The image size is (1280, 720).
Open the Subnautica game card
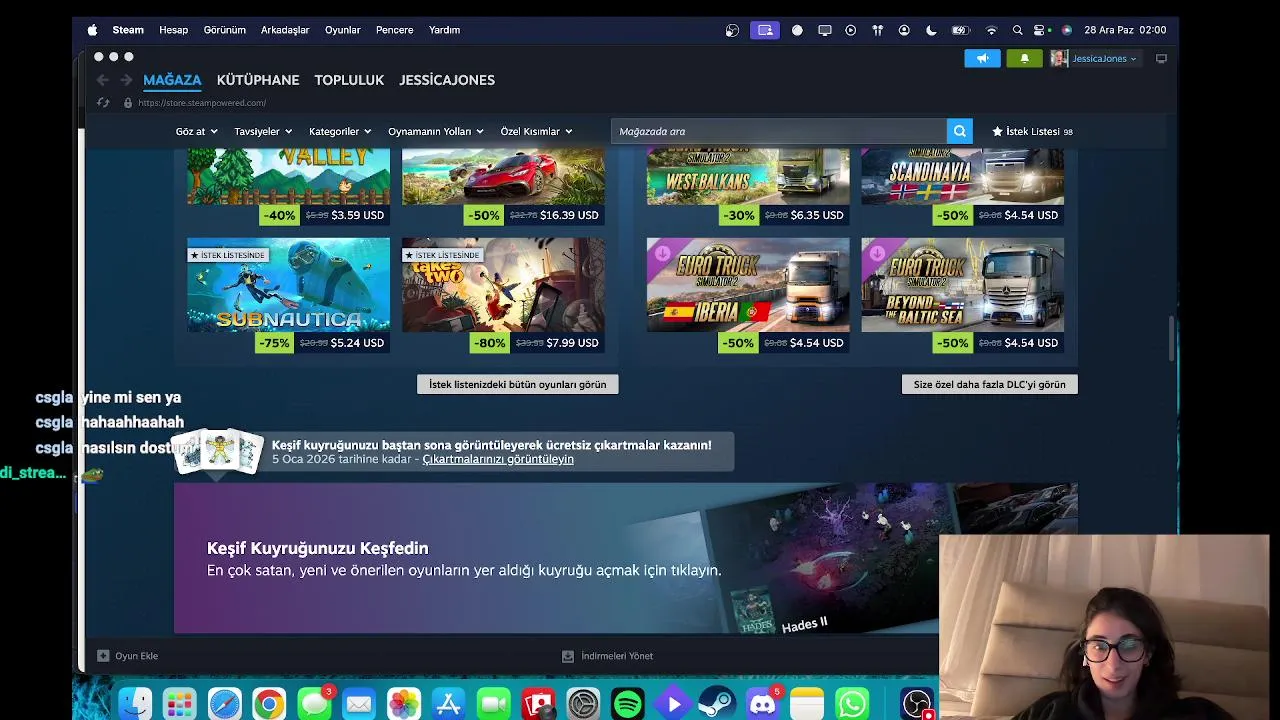click(x=288, y=296)
